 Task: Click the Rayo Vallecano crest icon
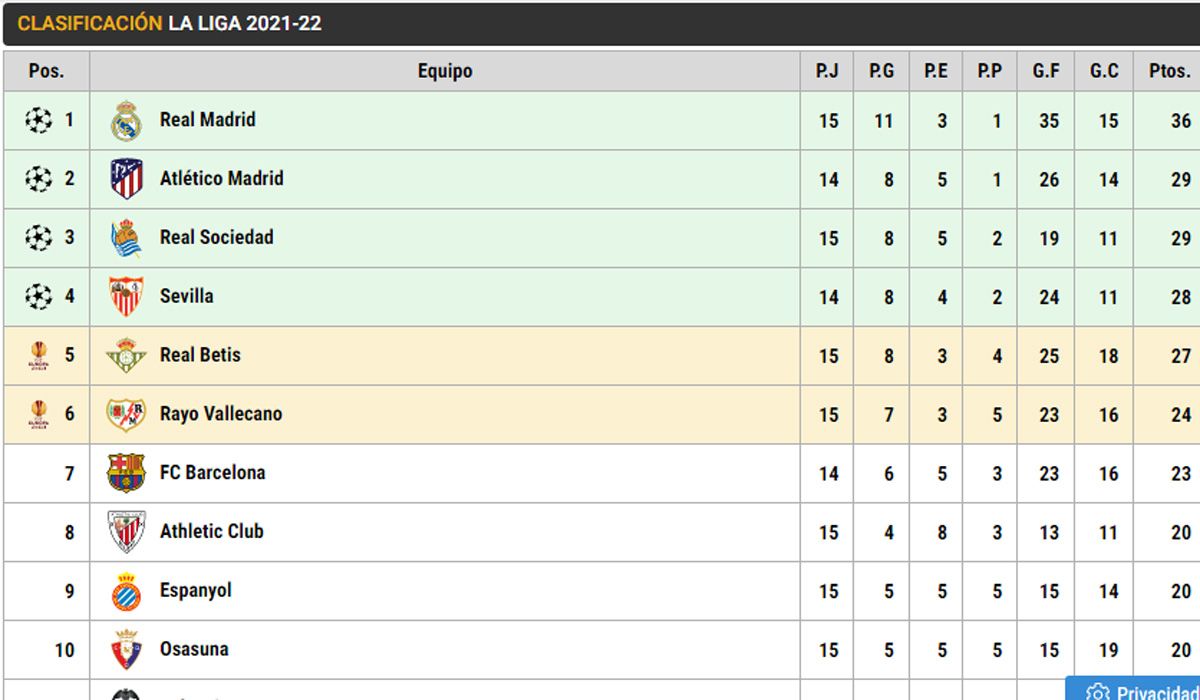[126, 414]
